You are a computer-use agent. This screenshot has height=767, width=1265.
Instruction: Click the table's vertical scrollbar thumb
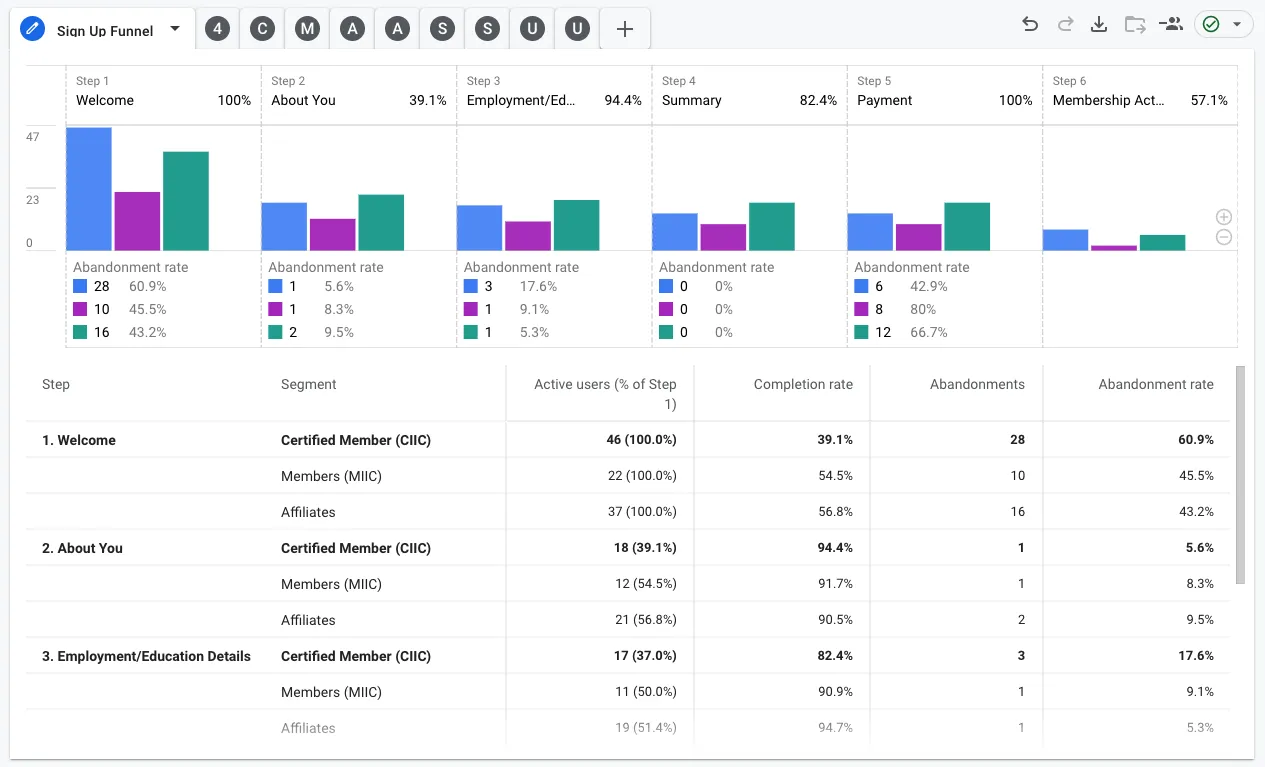point(1241,475)
